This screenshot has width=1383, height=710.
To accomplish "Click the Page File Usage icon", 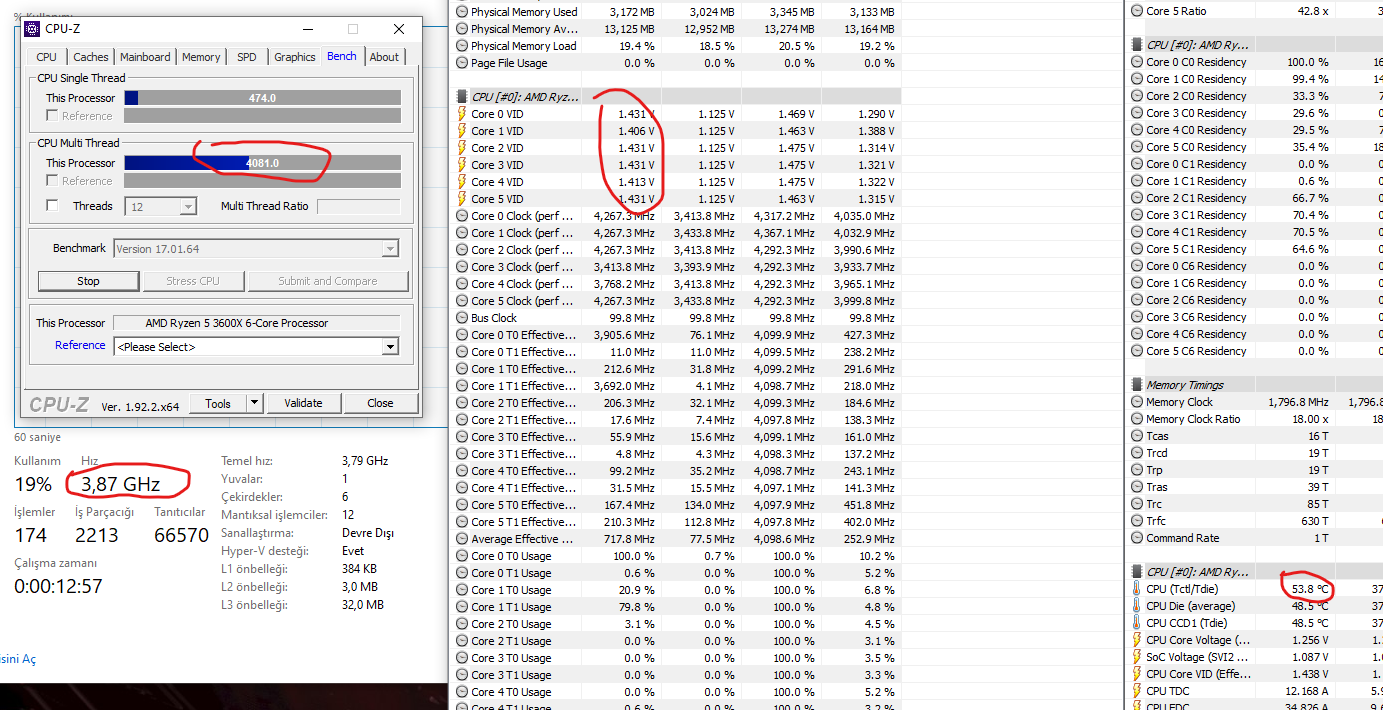I will [x=461, y=63].
